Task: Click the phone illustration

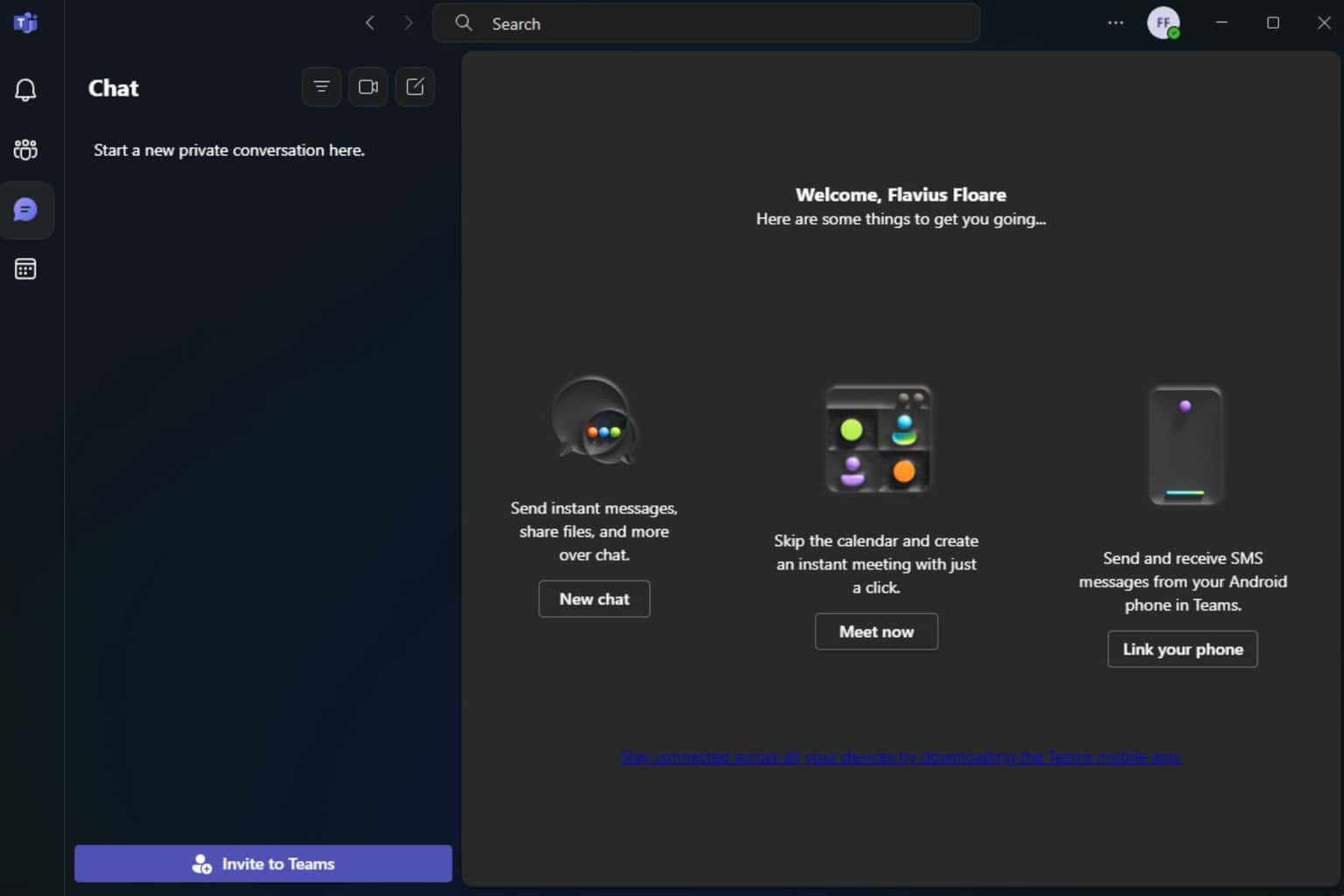Action: tap(1185, 445)
